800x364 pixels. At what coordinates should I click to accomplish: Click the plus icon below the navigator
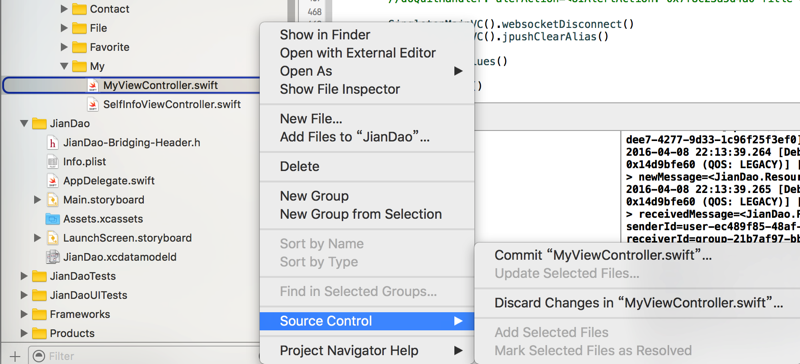click(x=14, y=356)
